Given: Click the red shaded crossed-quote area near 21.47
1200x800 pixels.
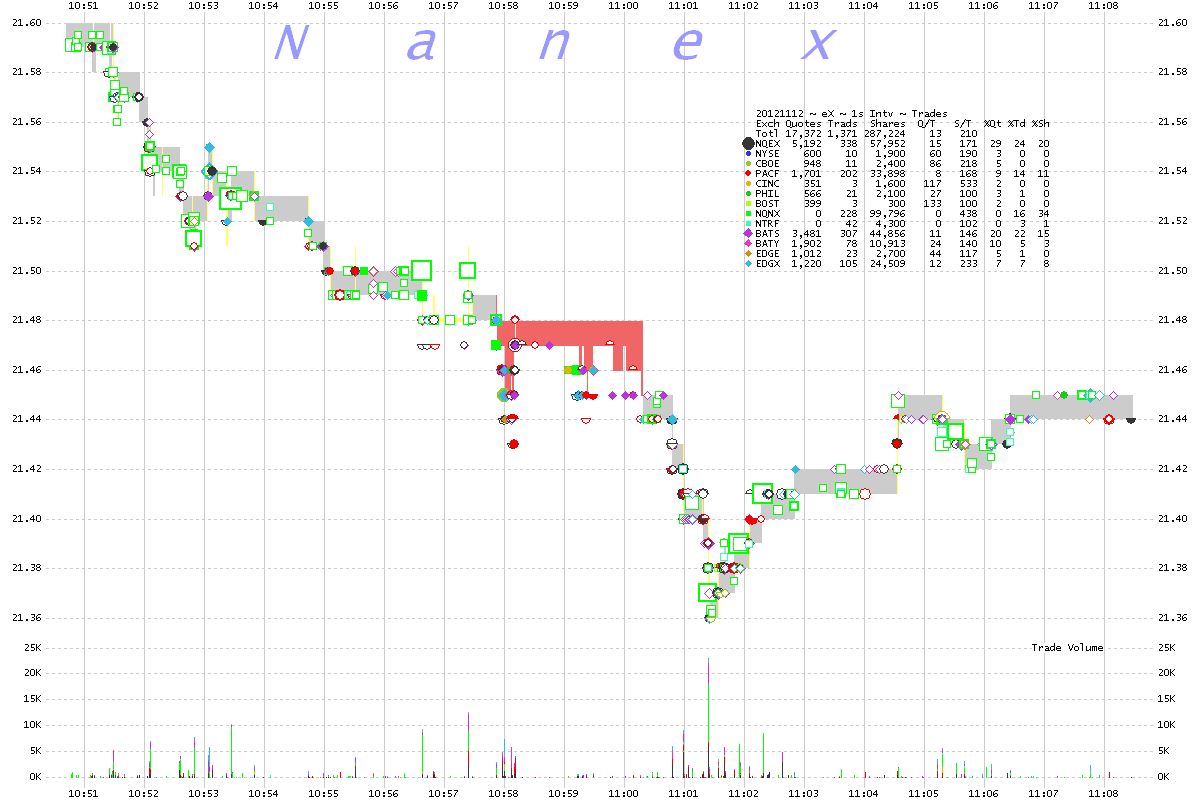Looking at the screenshot, I should coord(570,334).
